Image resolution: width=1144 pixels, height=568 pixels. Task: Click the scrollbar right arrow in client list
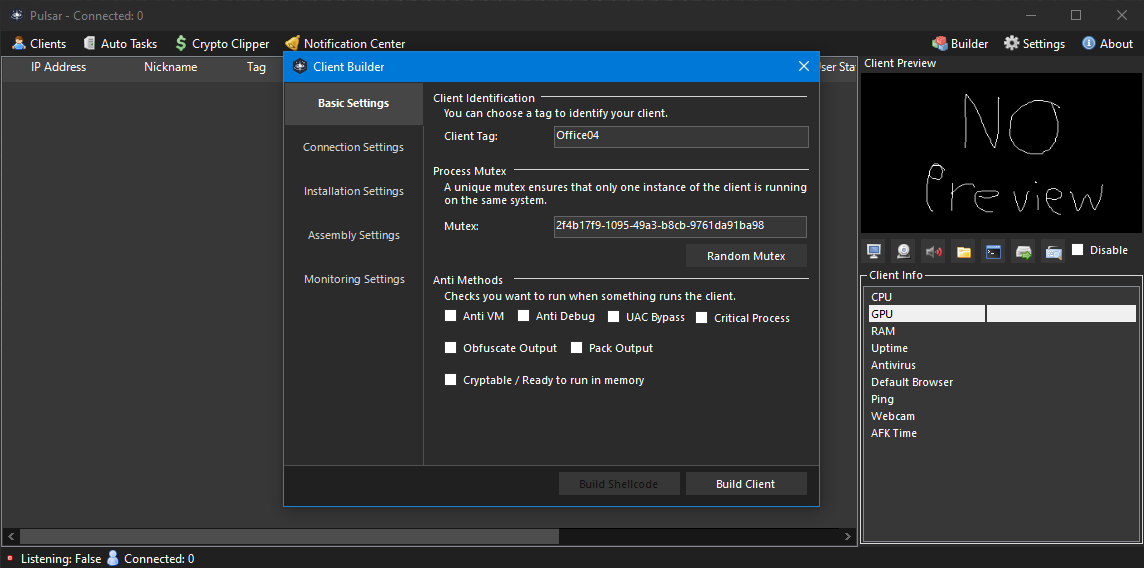click(x=847, y=536)
